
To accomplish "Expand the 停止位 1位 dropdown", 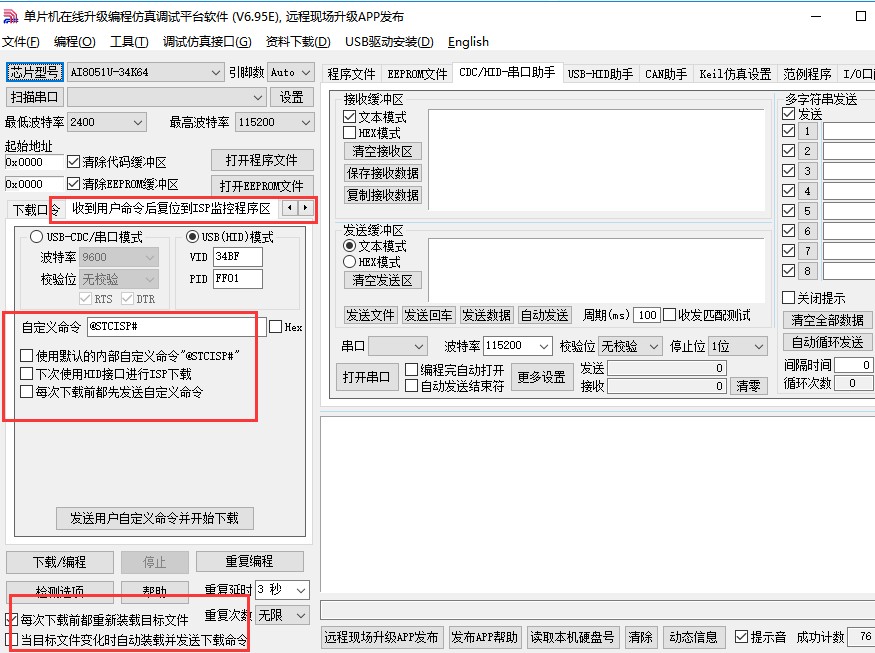I will [759, 347].
